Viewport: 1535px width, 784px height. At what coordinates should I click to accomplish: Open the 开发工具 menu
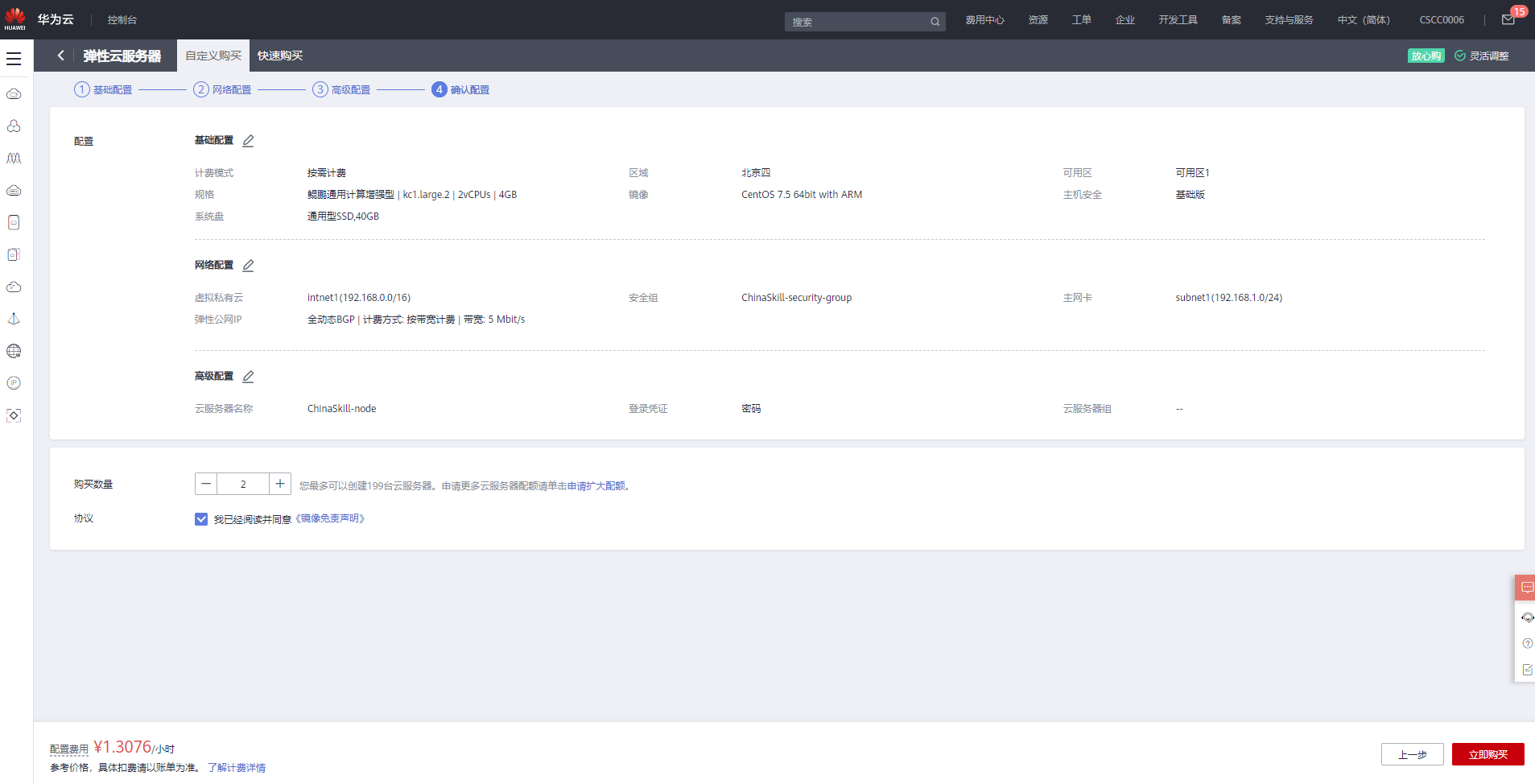[x=1178, y=20]
